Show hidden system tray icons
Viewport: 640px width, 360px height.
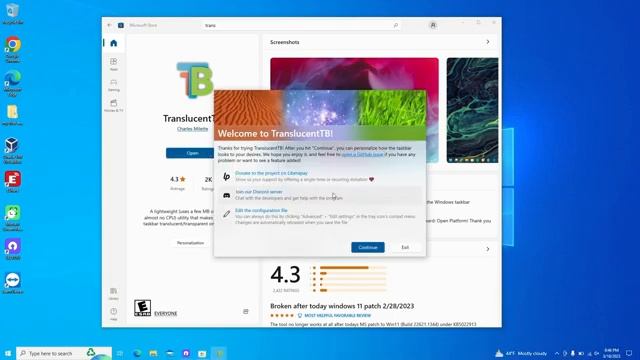pos(557,353)
